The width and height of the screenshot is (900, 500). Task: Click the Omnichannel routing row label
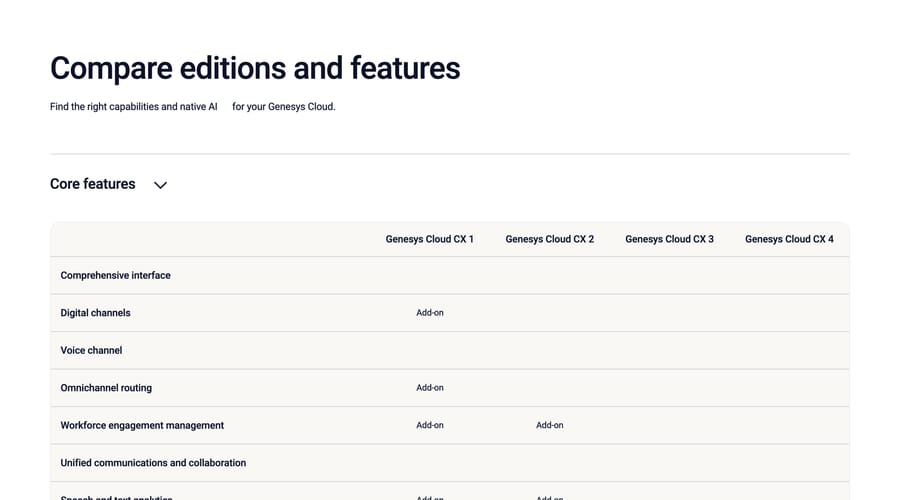pos(106,387)
